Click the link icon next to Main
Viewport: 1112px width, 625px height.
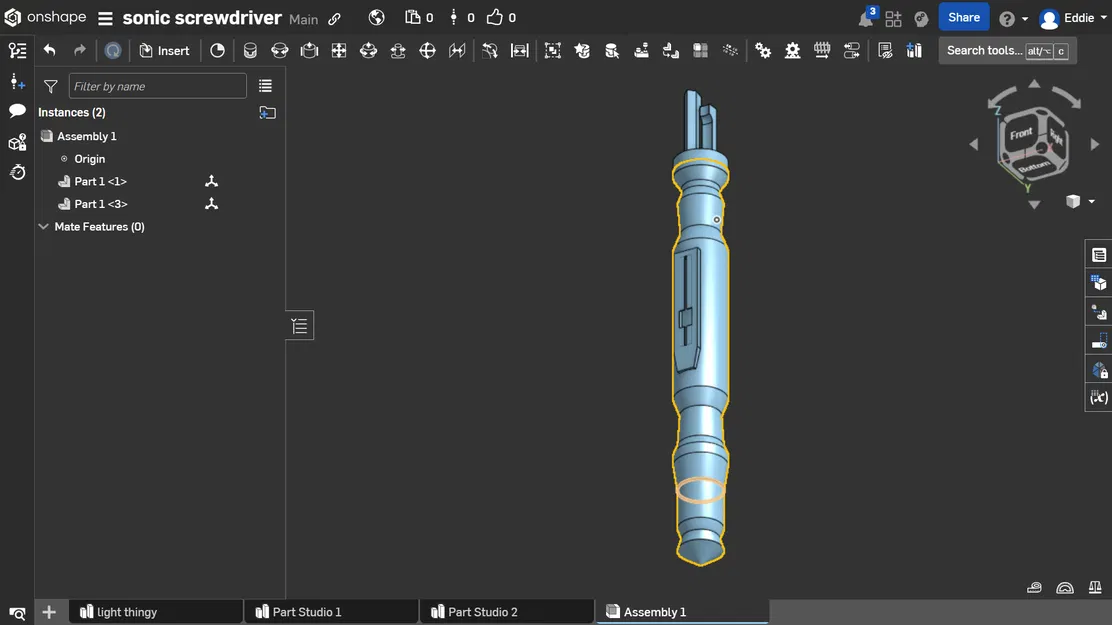tap(335, 19)
